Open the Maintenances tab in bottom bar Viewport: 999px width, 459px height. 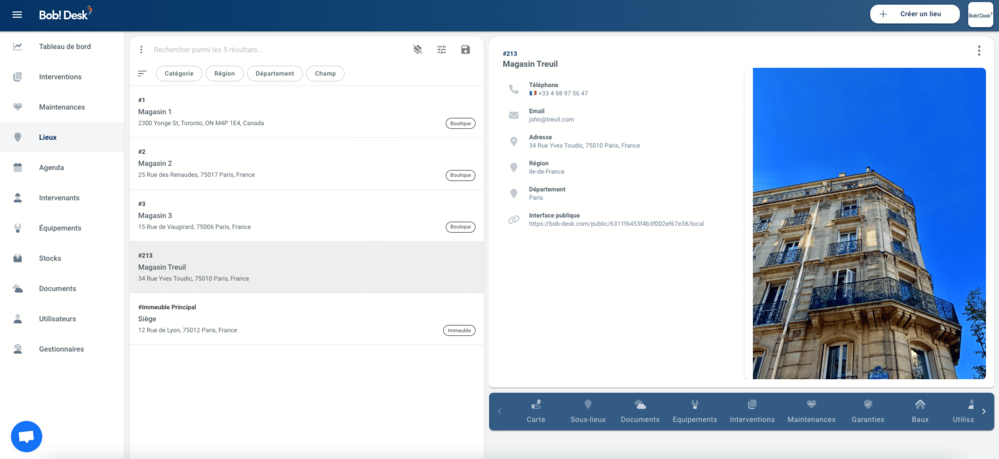[811, 412]
